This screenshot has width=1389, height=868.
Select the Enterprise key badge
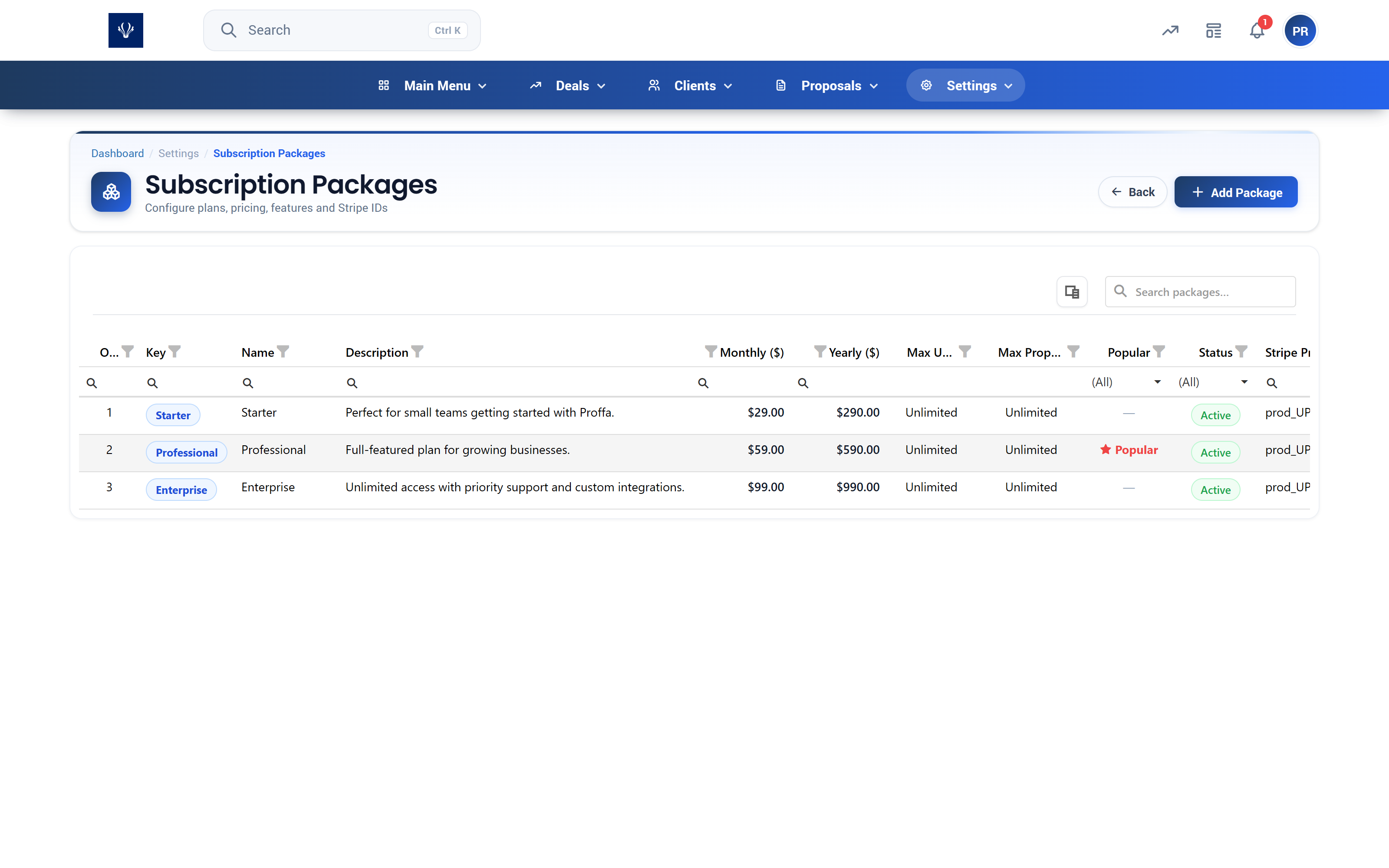tap(181, 490)
